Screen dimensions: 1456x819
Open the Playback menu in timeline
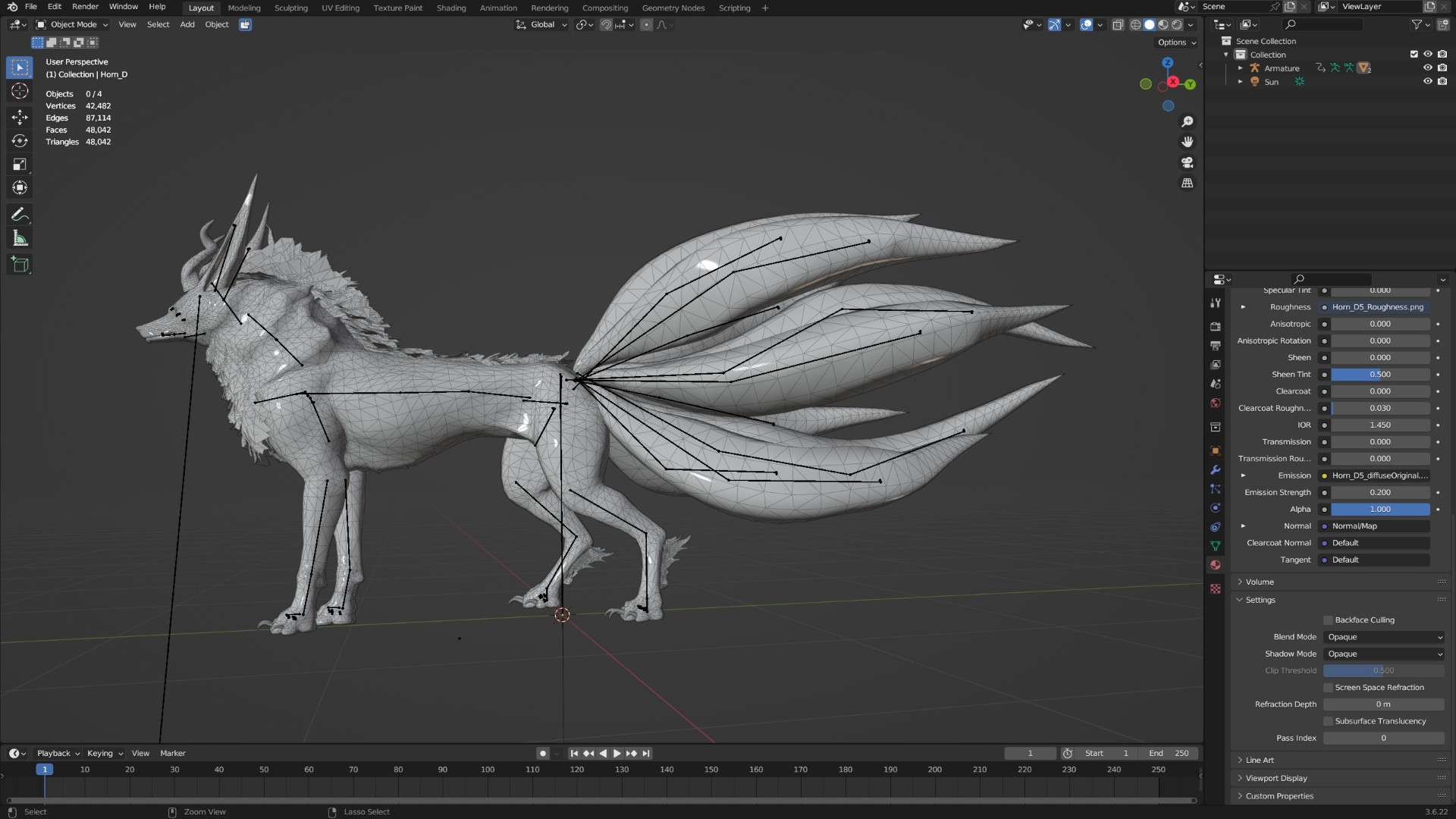pos(58,754)
